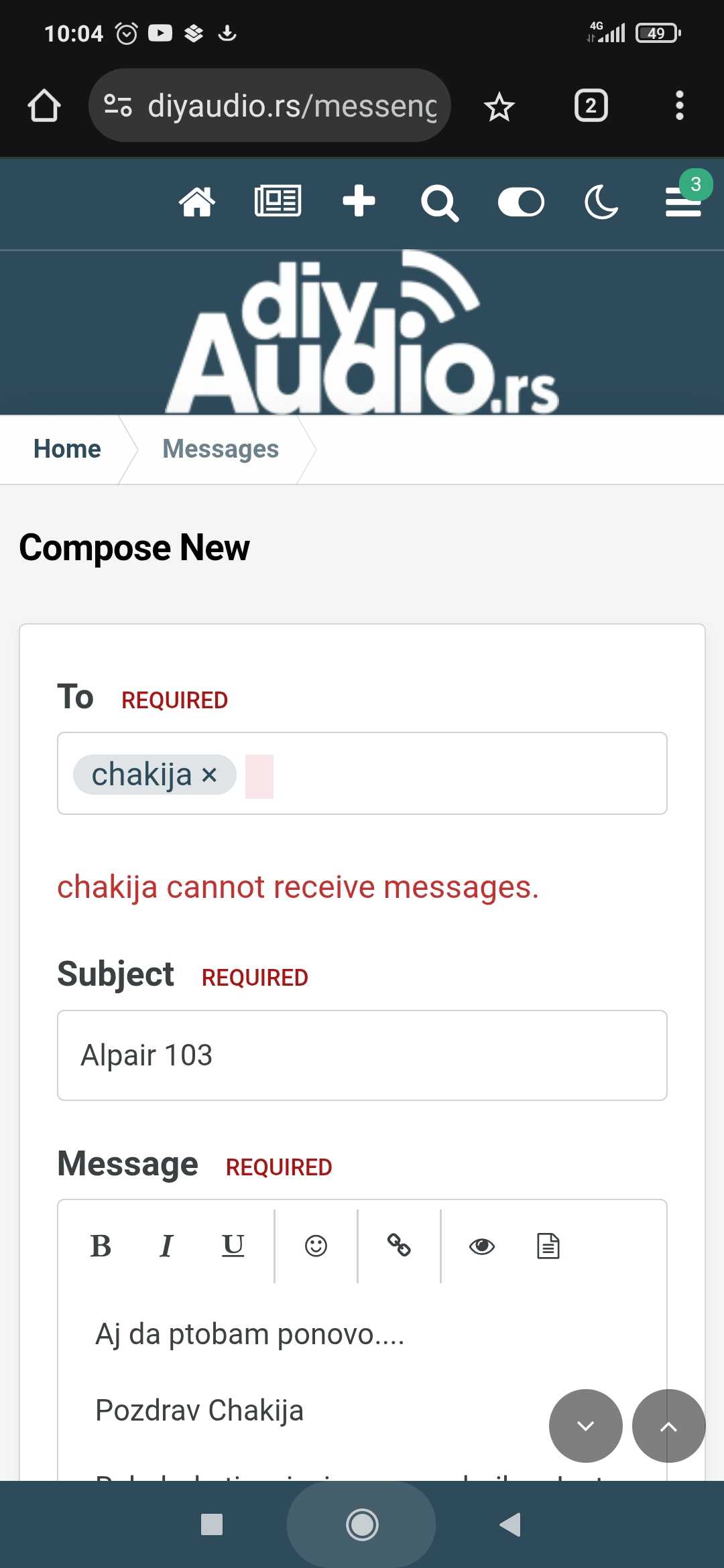Toggle underline formatting in the editor

[233, 1246]
